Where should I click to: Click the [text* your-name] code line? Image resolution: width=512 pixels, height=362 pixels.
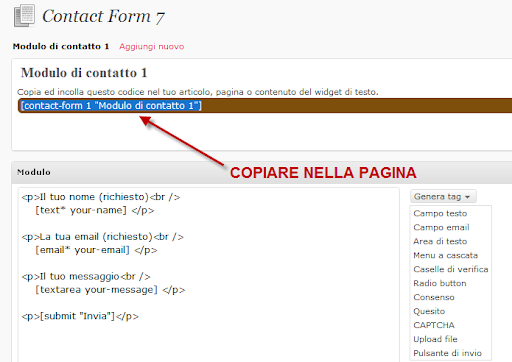click(95, 210)
